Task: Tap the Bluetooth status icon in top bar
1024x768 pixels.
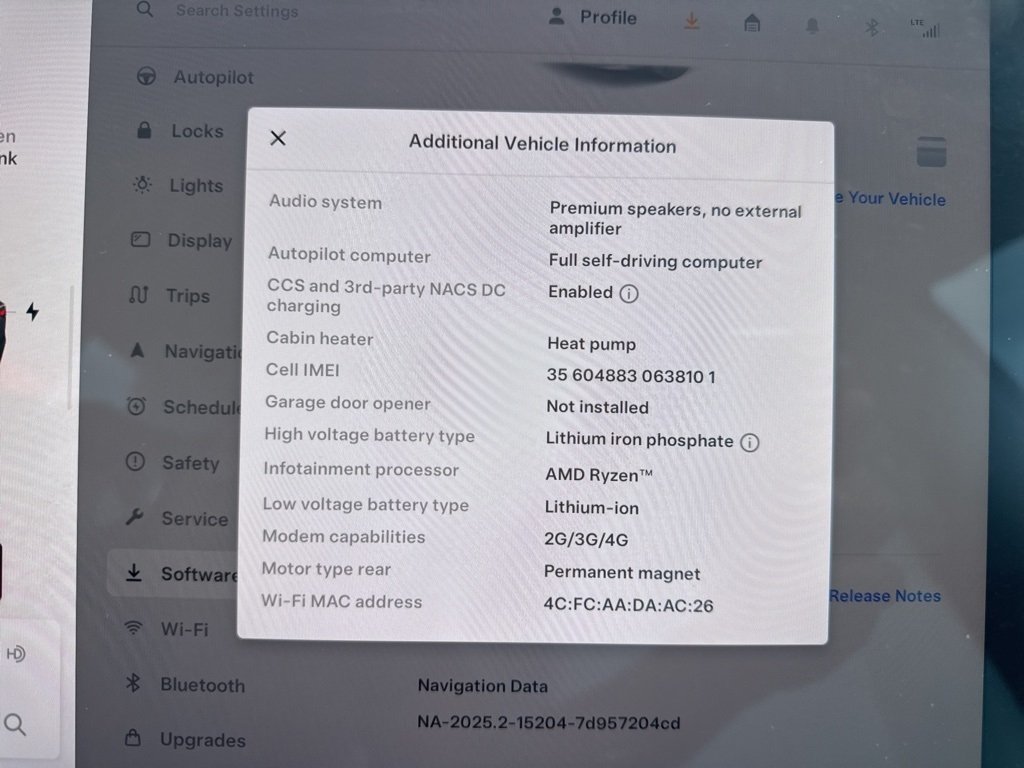Action: (871, 27)
